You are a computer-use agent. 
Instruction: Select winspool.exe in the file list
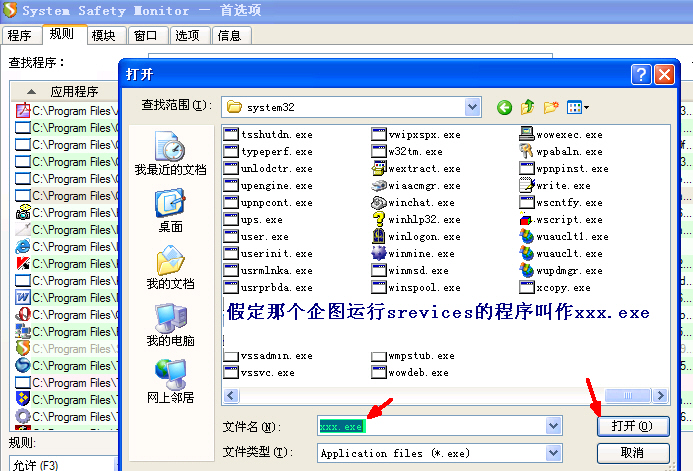(x=416, y=288)
